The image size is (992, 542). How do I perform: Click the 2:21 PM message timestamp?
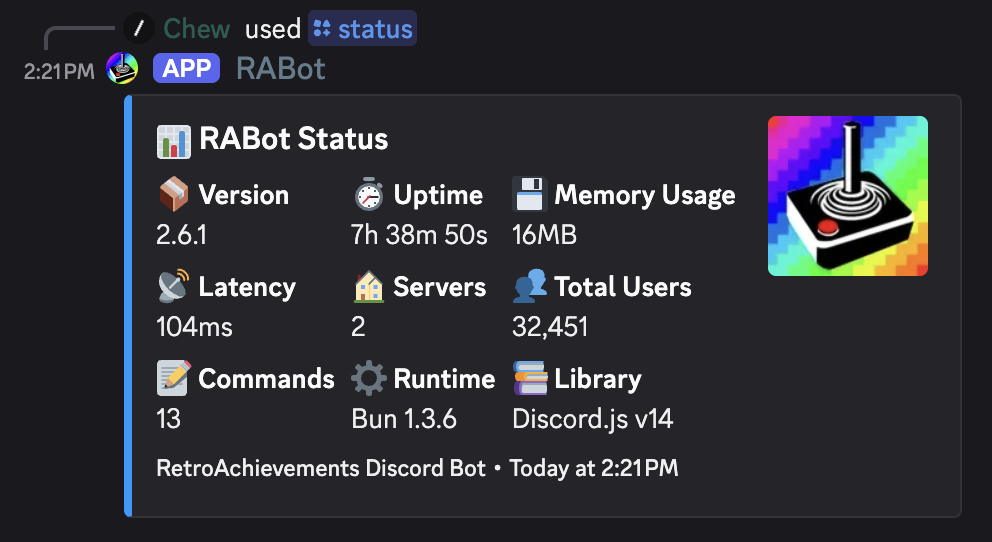(x=59, y=71)
